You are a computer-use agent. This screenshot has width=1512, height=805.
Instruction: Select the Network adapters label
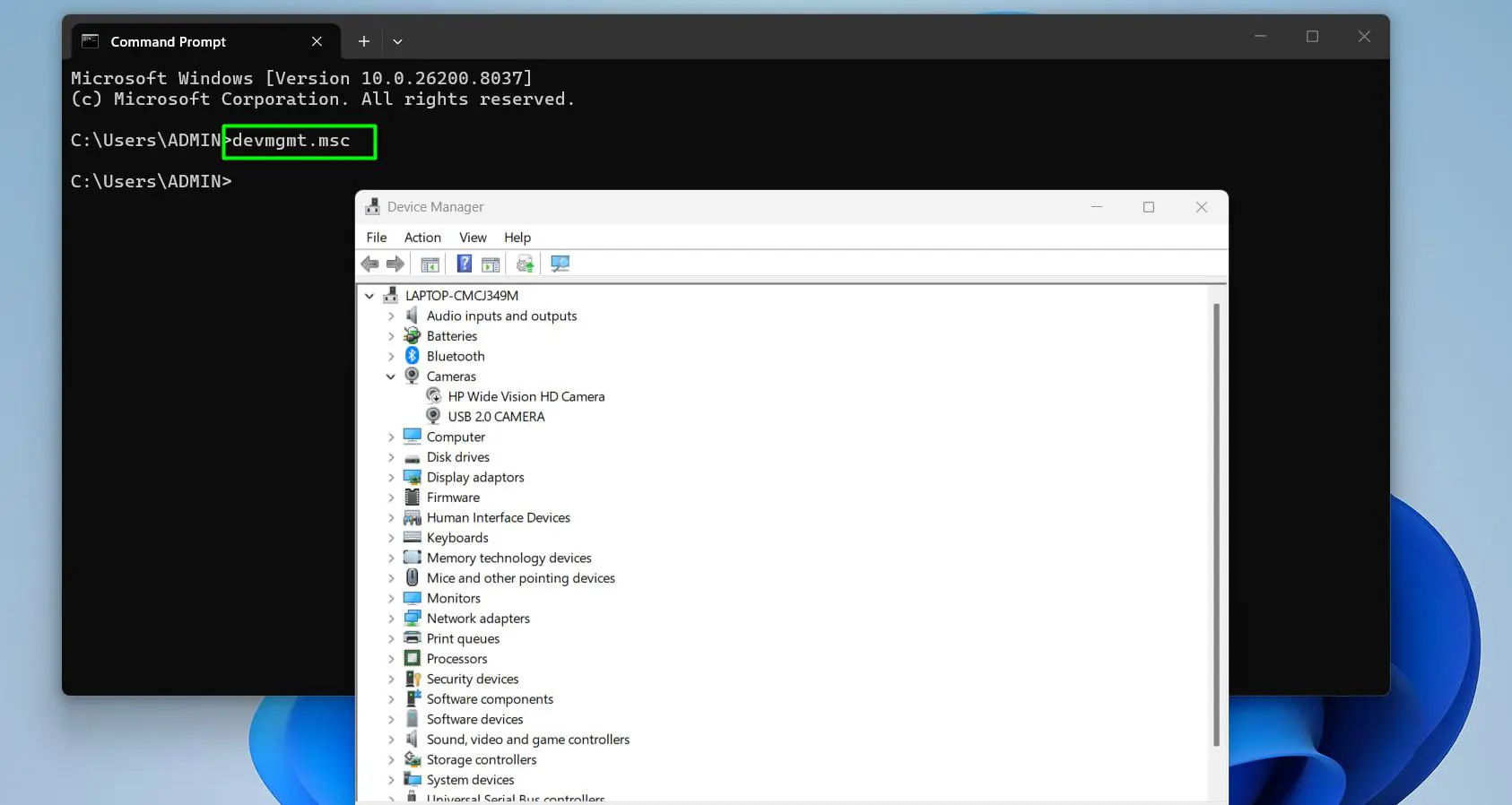pos(478,619)
